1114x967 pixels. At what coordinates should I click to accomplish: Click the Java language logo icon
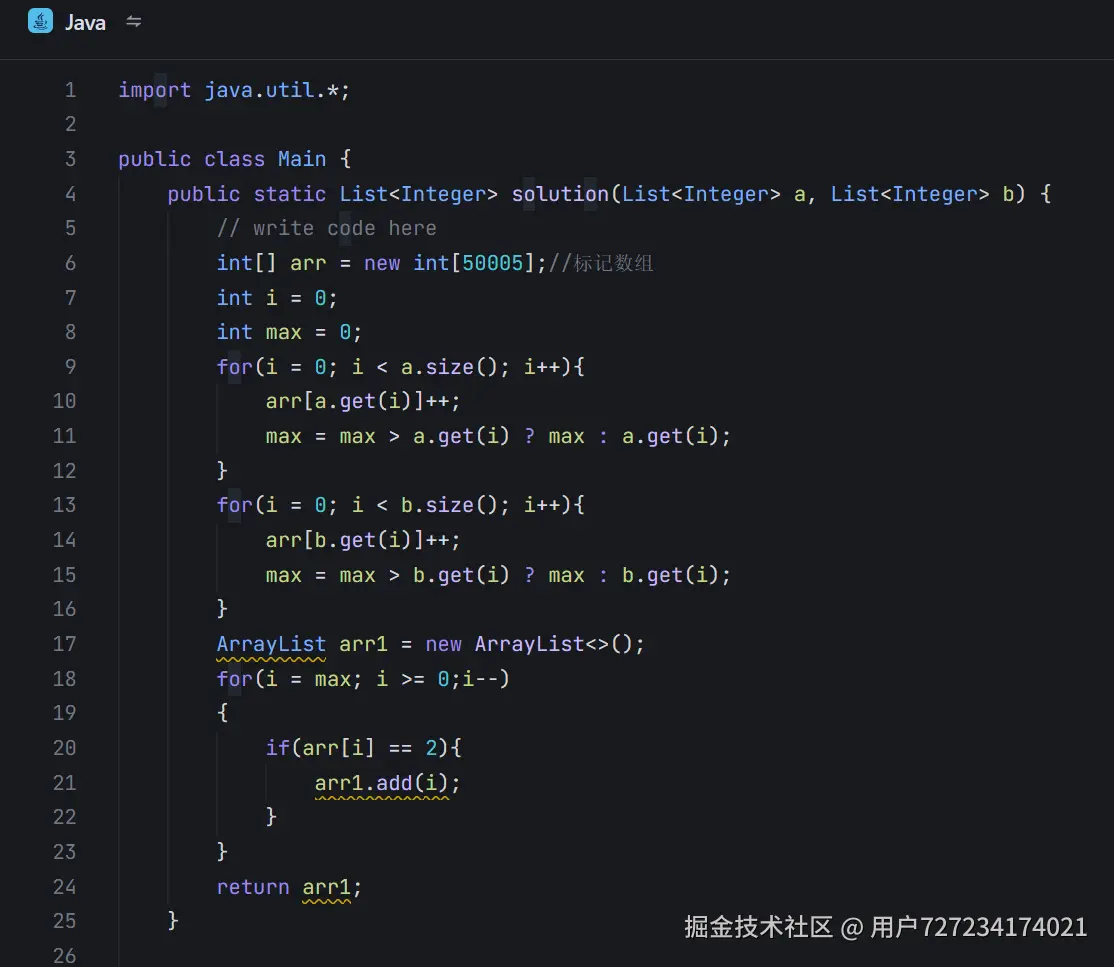[40, 21]
